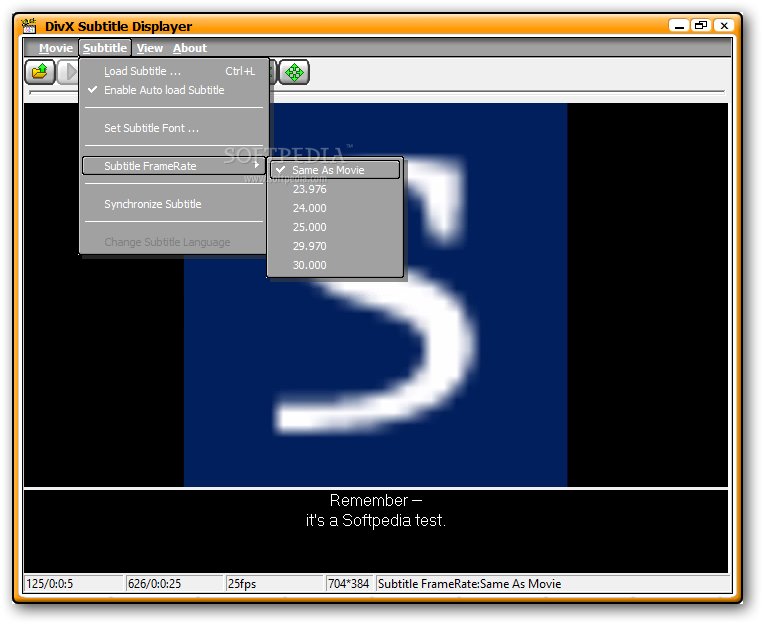Open the View menu

tap(149, 48)
